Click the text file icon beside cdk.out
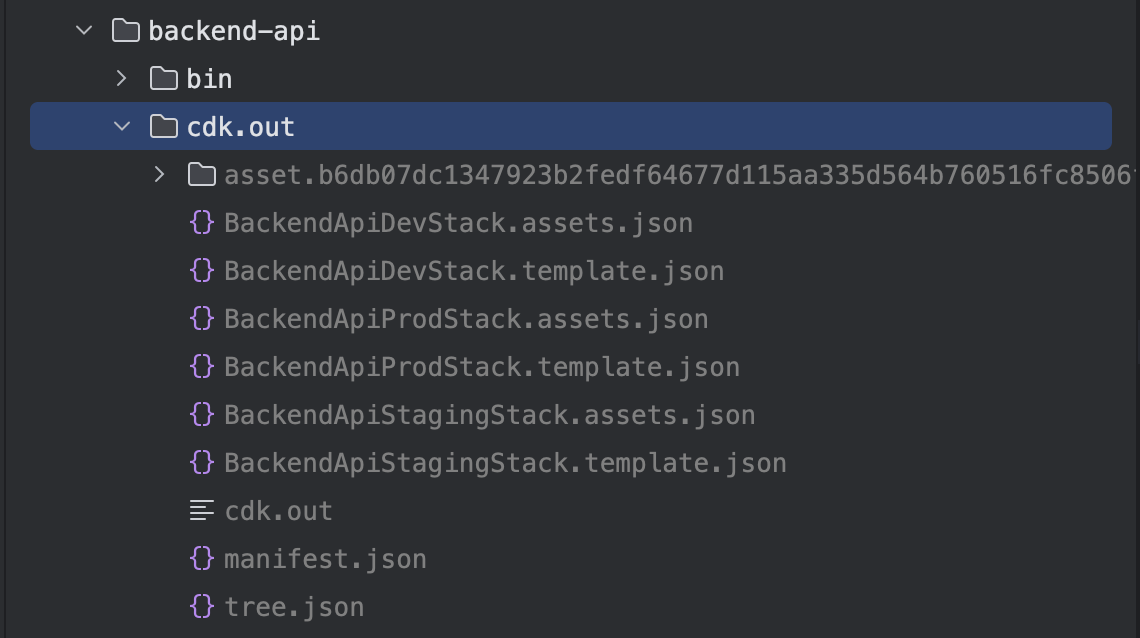Viewport: 1140px width, 638px height. tap(203, 511)
